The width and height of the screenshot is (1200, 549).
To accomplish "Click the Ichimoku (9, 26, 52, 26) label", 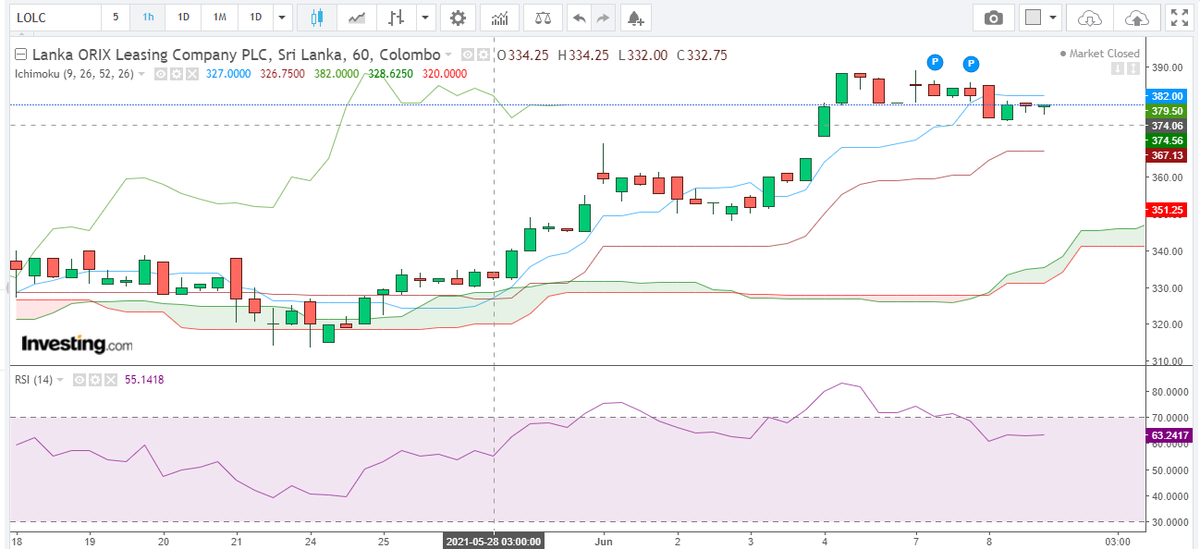I will tap(73, 74).
